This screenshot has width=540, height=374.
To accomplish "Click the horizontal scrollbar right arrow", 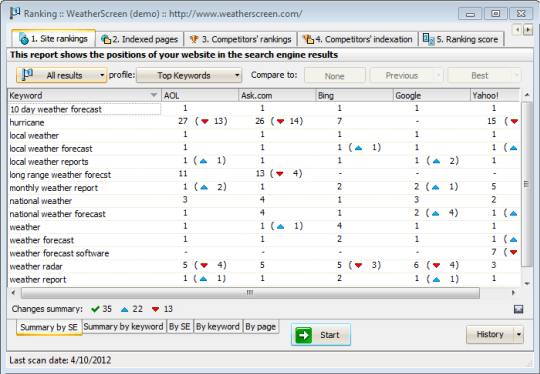I will click(513, 293).
